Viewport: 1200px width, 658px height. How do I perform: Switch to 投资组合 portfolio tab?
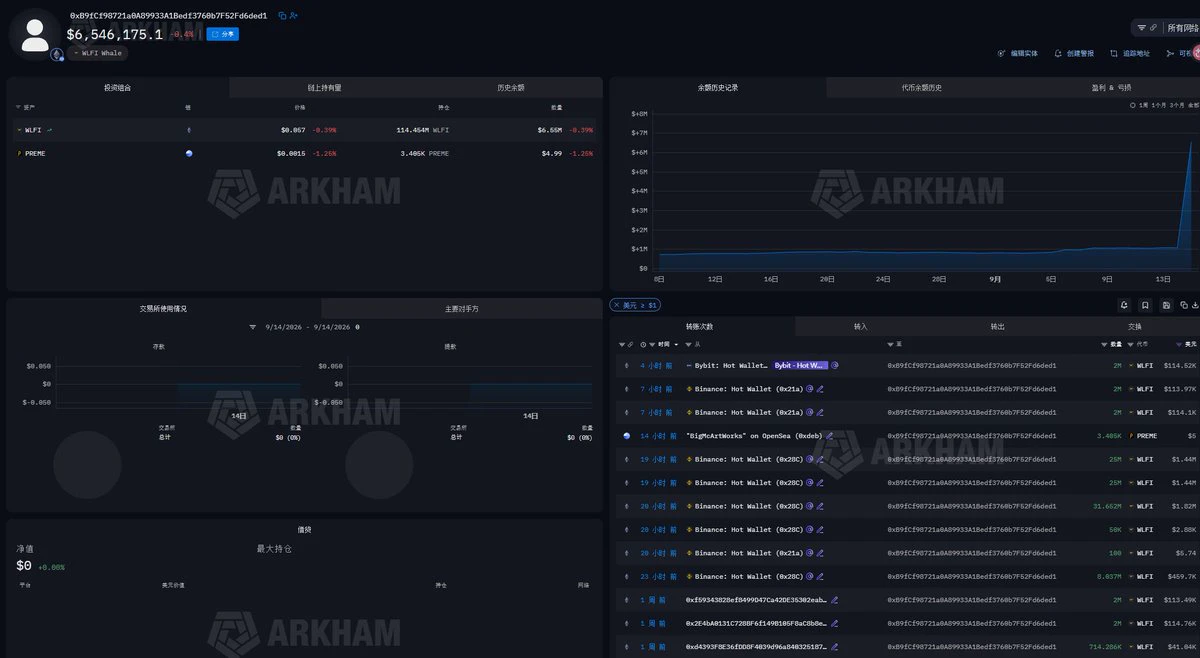point(118,88)
